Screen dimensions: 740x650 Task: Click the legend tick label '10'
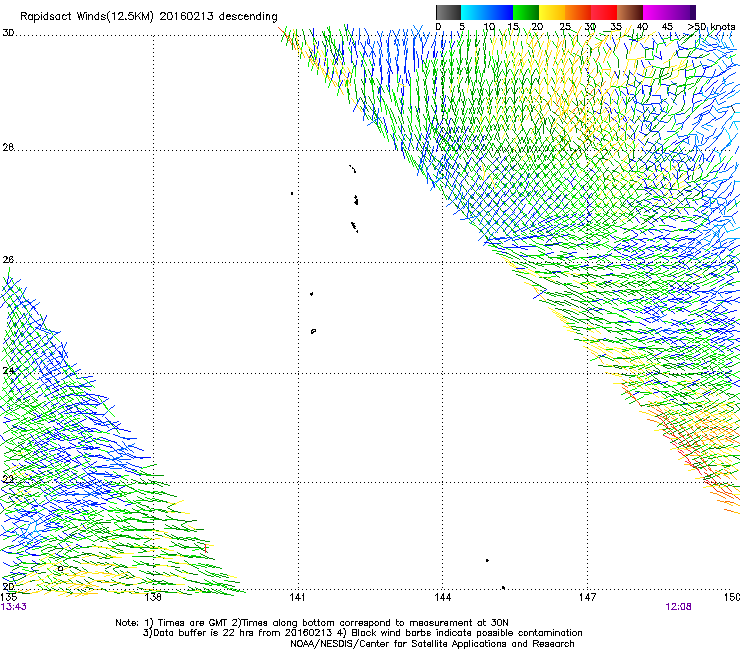[489, 27]
